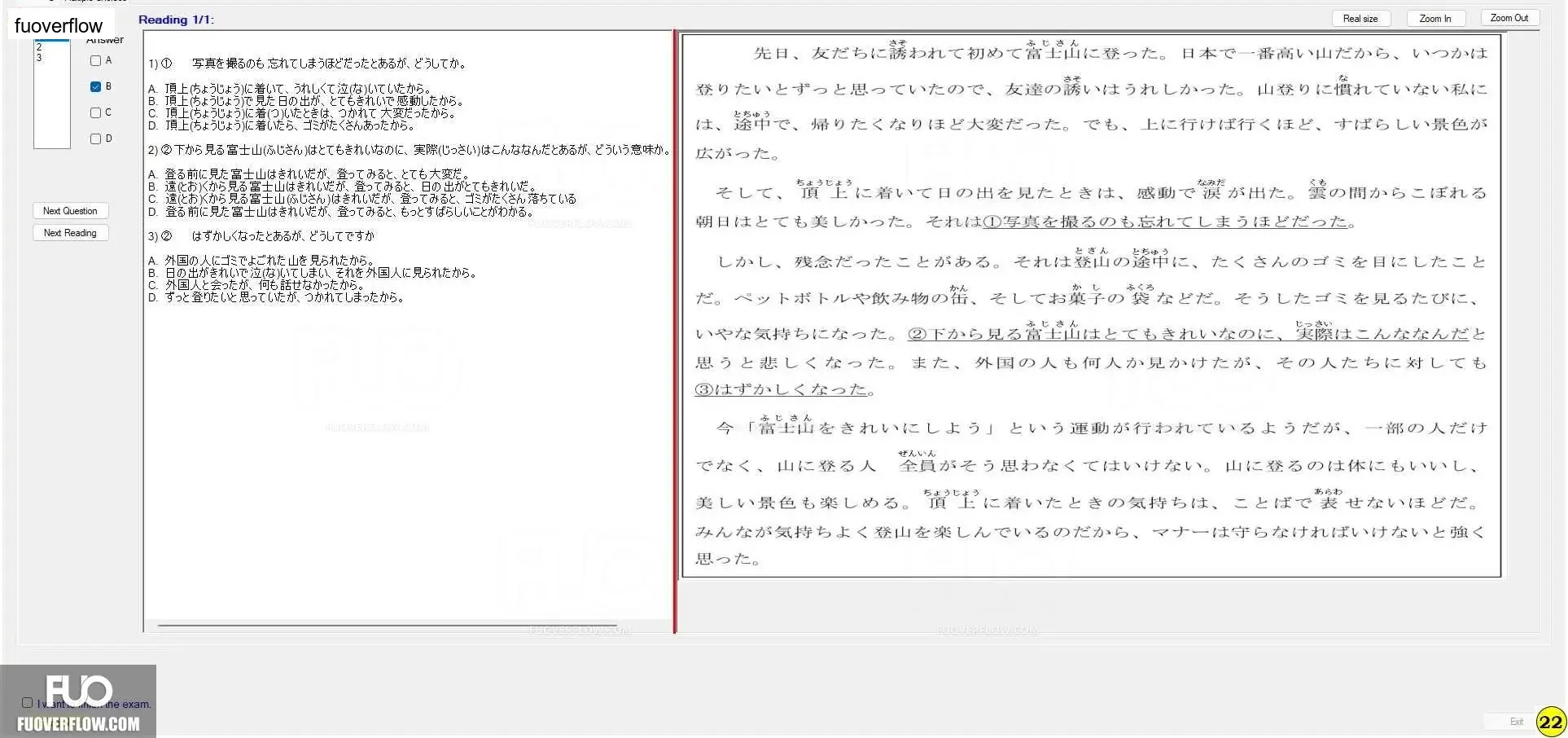The height and width of the screenshot is (738, 1568).
Task: Click choice A text of question 3 about 外国の人
Action: pyautogui.click(x=261, y=261)
